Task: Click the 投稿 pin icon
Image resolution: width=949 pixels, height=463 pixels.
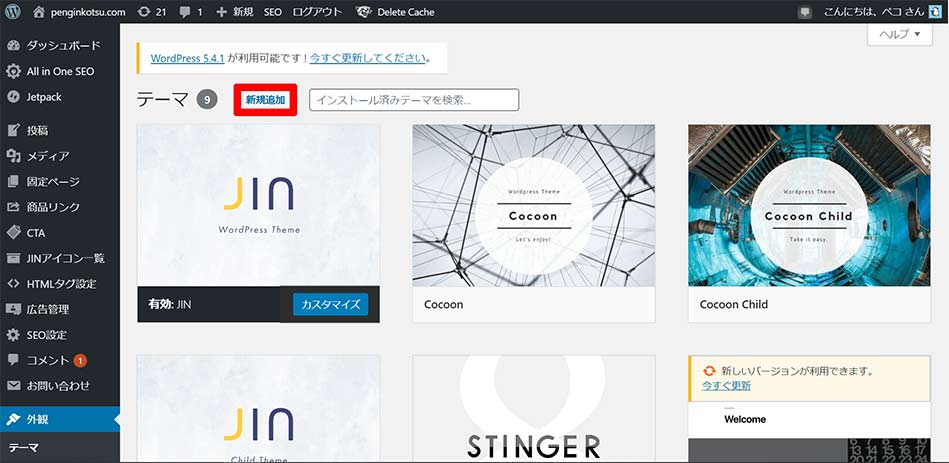Action: 13,130
